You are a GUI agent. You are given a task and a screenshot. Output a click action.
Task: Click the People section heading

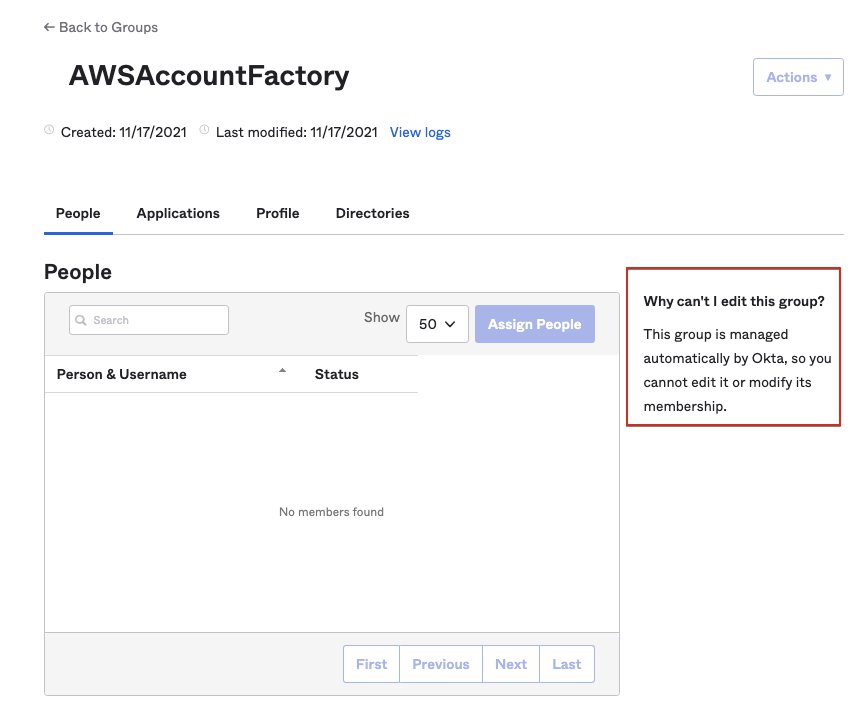[78, 272]
